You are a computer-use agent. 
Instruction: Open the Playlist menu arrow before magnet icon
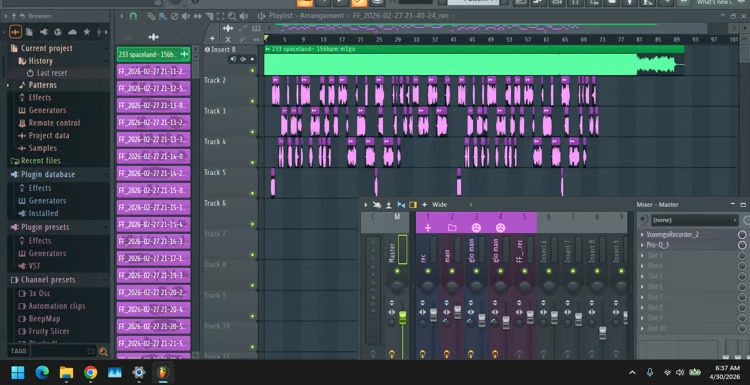point(121,16)
